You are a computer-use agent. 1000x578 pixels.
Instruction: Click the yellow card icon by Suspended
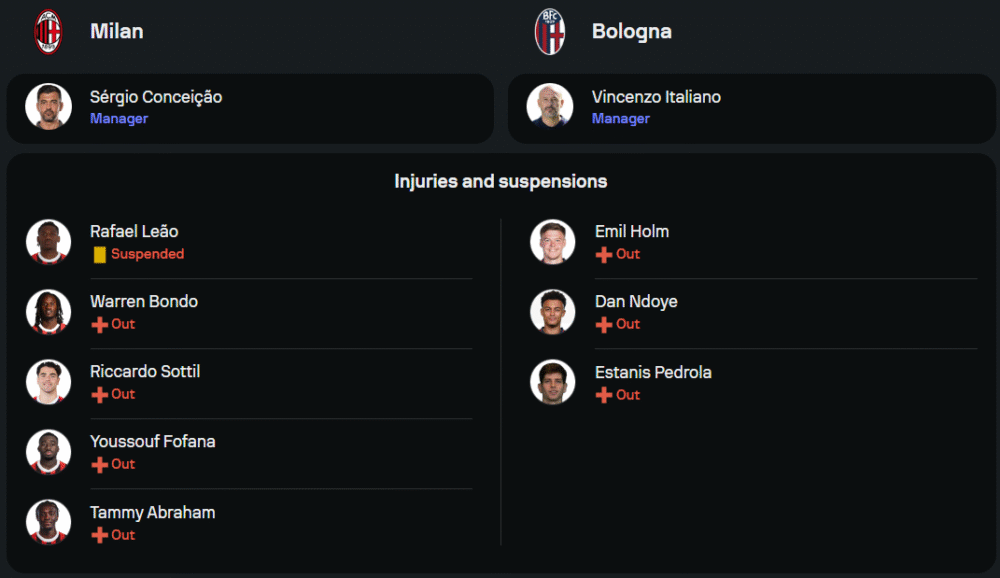[99, 255]
